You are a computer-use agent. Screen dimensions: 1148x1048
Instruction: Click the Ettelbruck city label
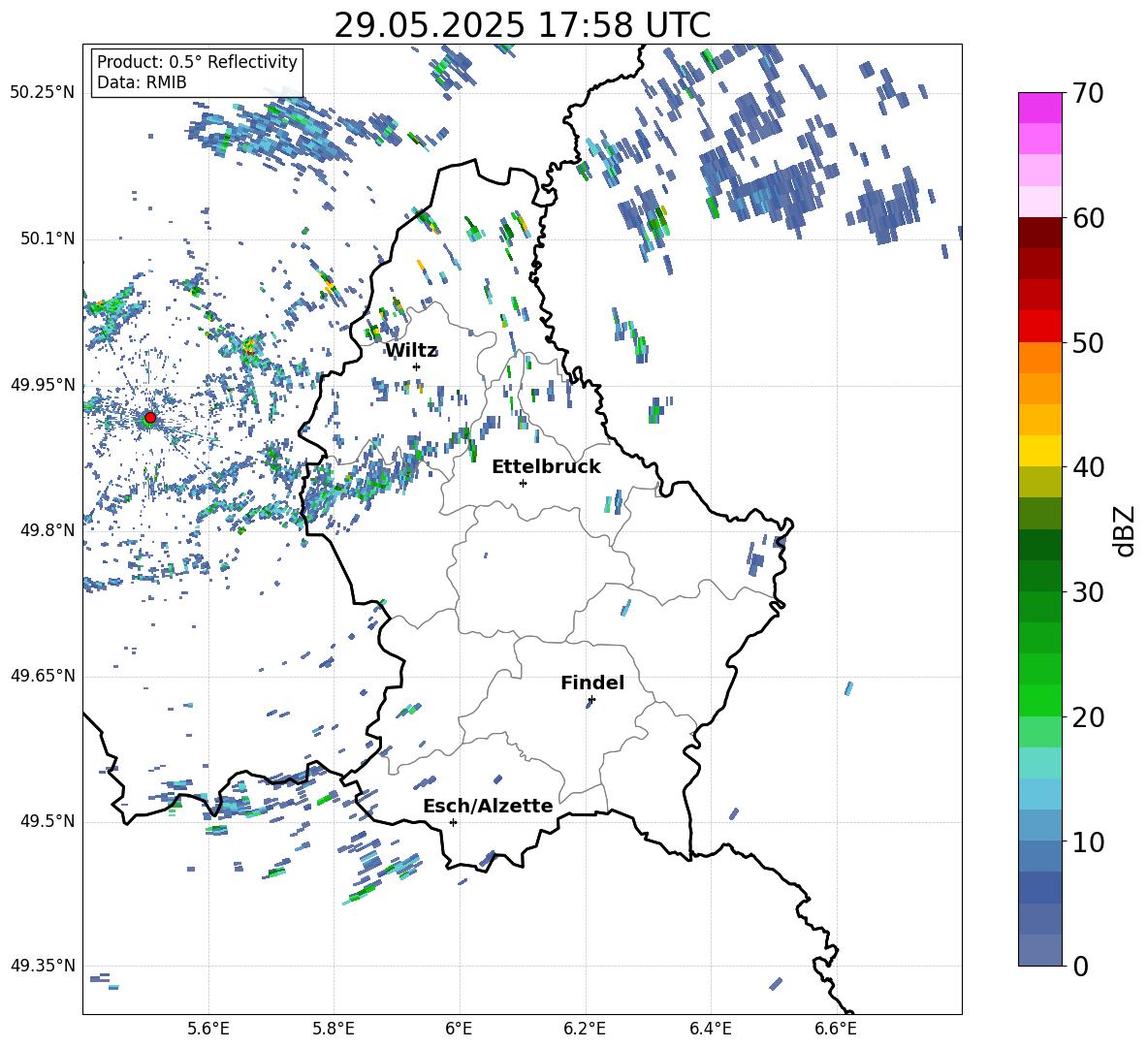pos(546,467)
